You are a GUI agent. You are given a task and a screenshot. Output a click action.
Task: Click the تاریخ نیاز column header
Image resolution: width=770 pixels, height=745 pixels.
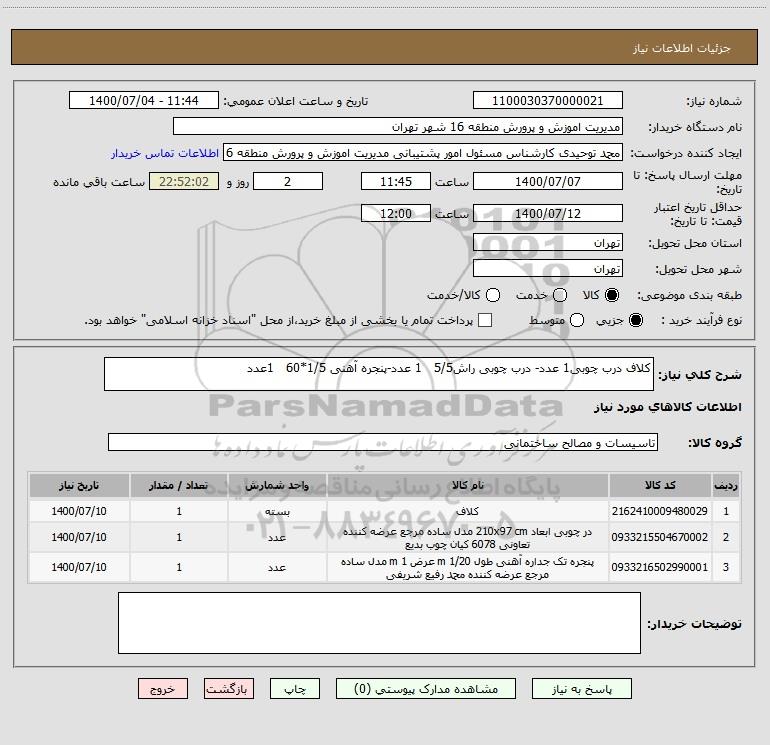(79, 485)
